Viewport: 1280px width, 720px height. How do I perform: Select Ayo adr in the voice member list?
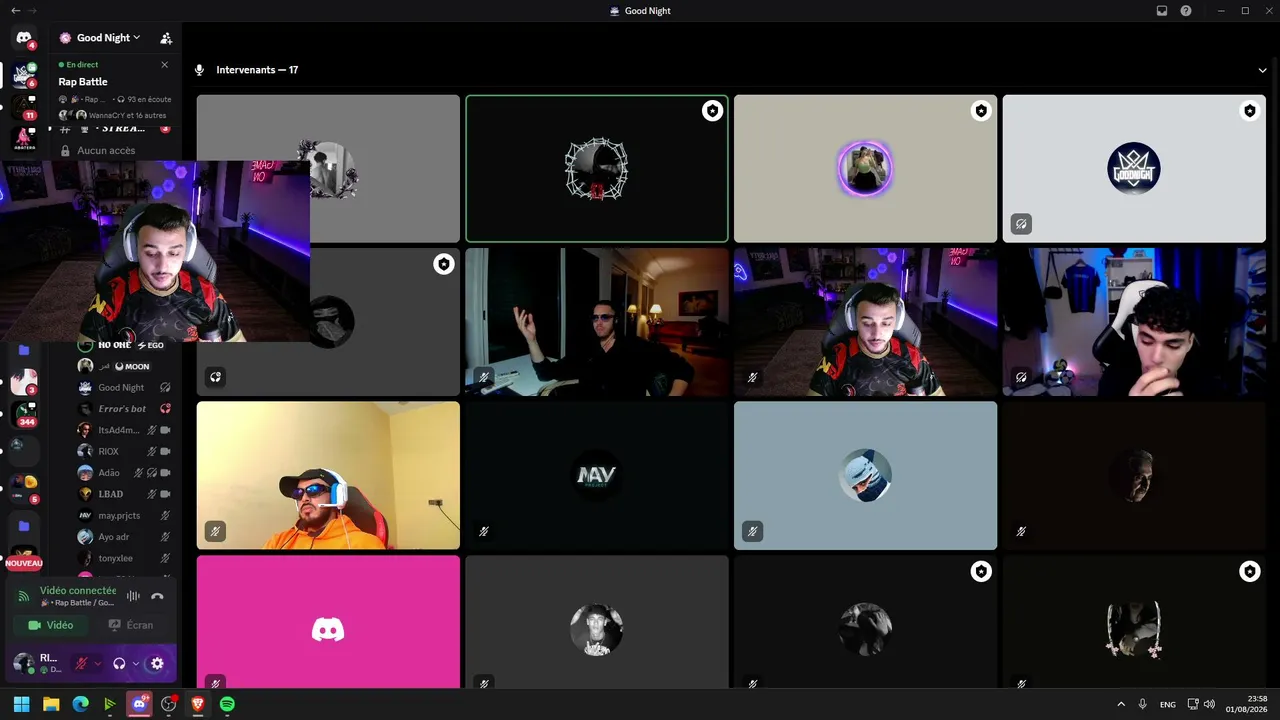[124, 537]
